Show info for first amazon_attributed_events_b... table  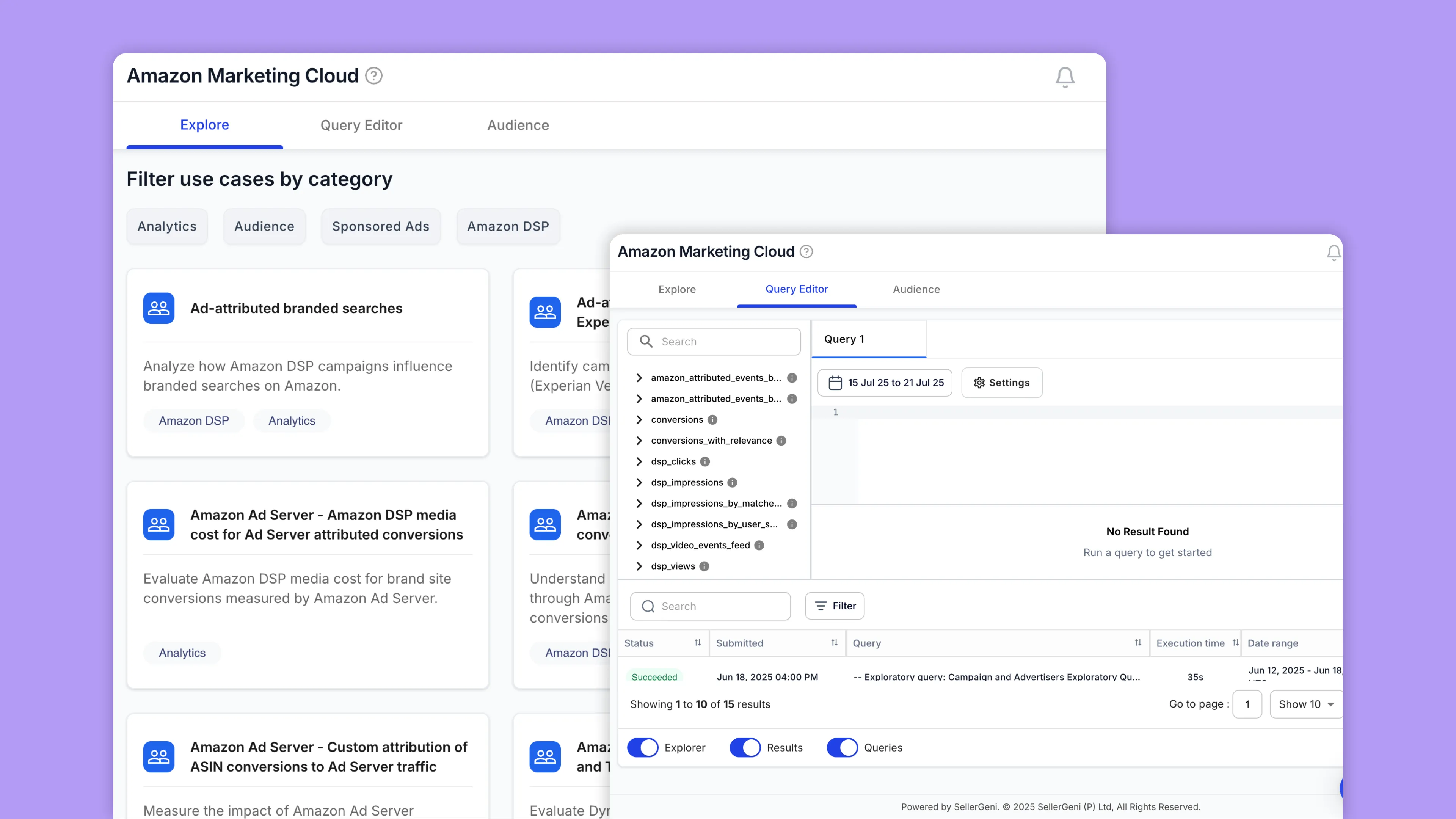pos(792,378)
